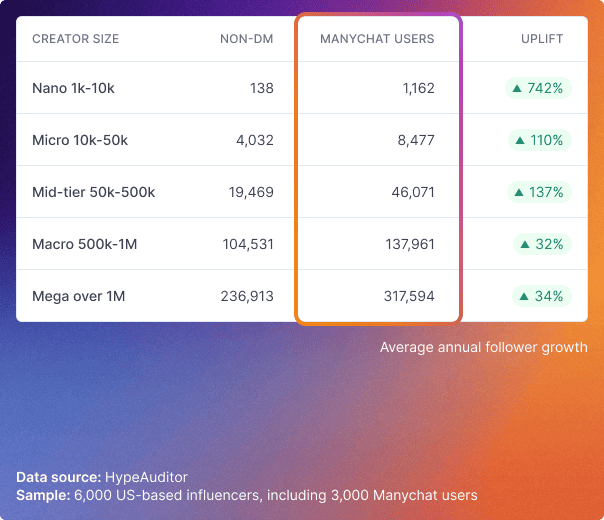
Task: Click the 32% uplift badge
Action: tap(542, 244)
